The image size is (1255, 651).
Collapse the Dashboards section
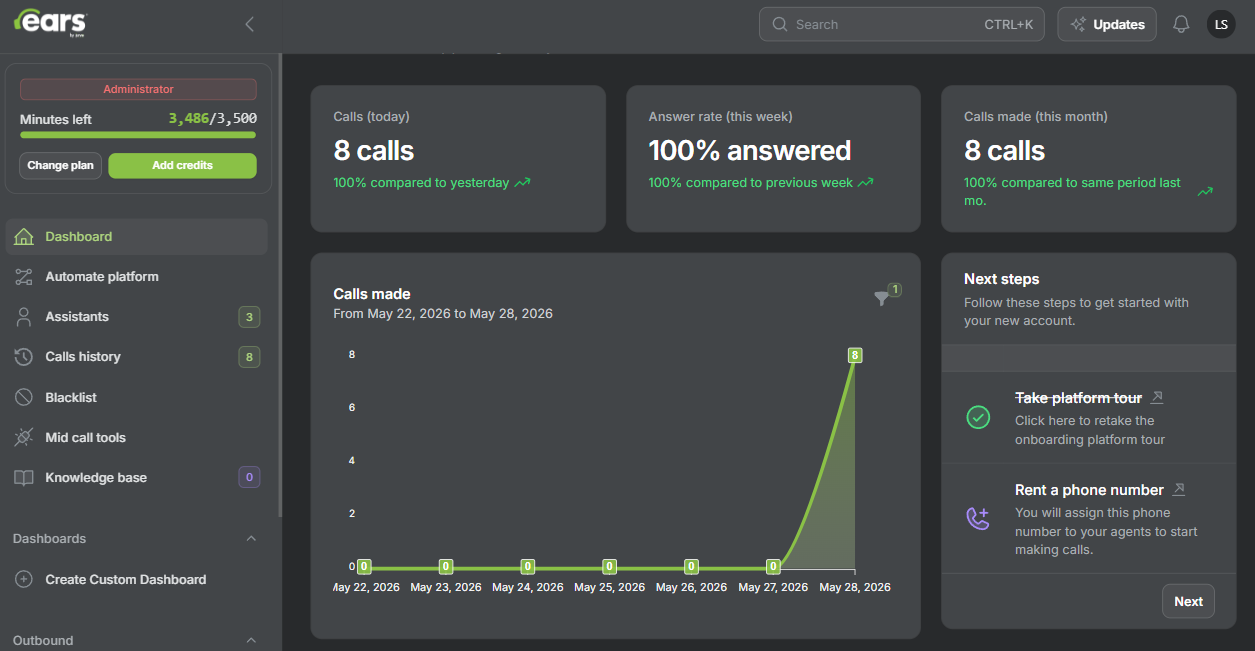click(251, 539)
